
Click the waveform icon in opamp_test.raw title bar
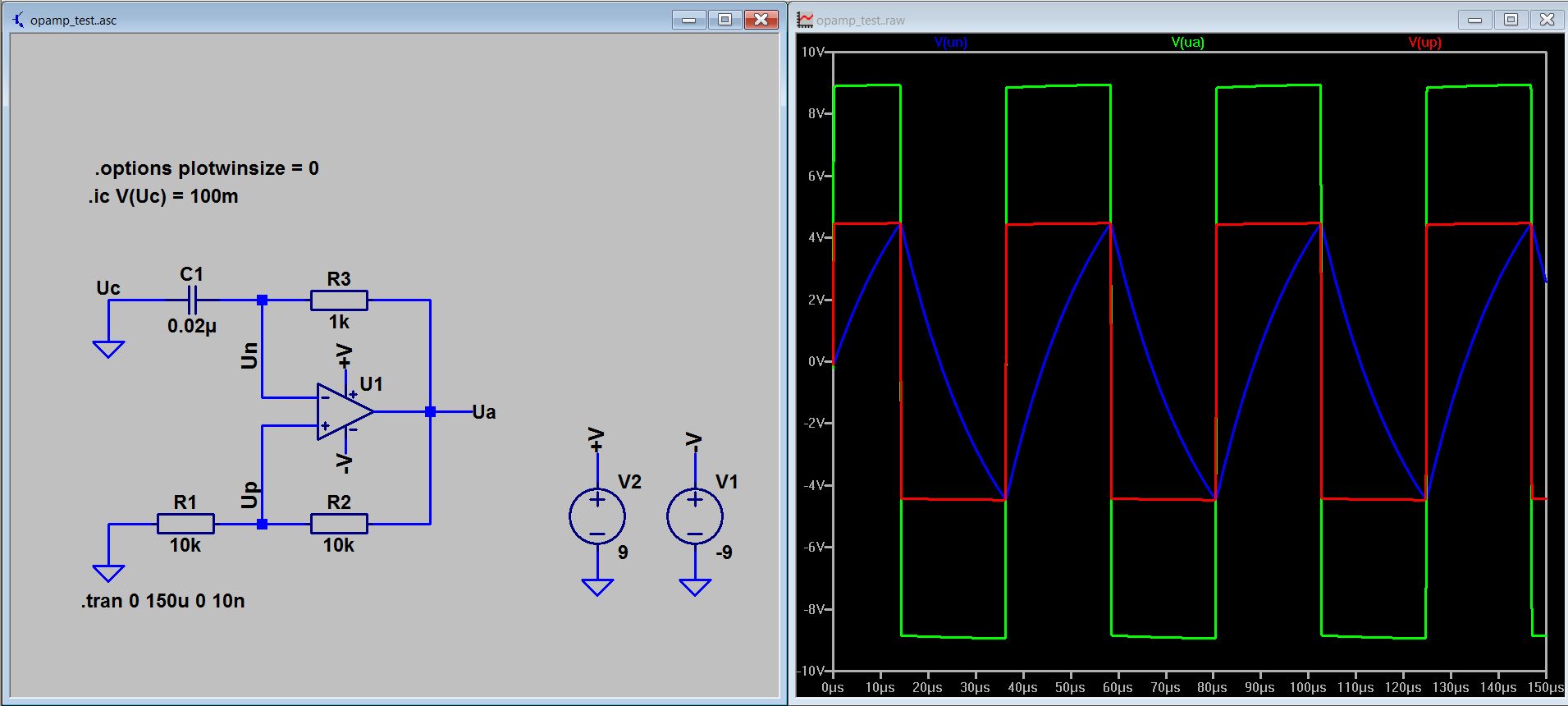coord(806,20)
